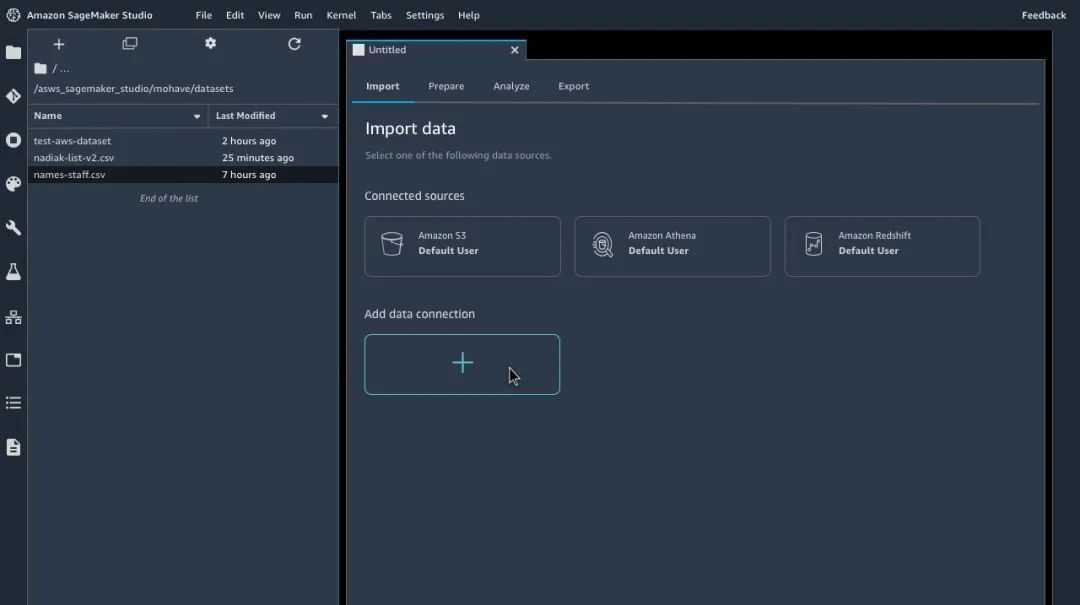Select the Untitled document tab

tap(436, 50)
